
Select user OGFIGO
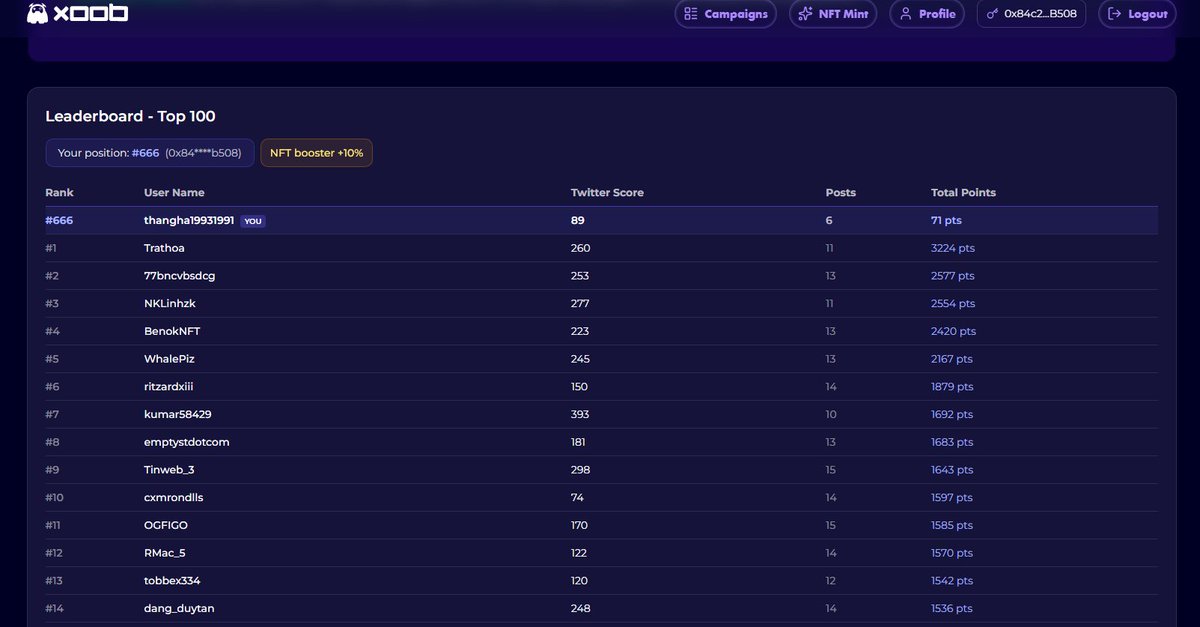coord(166,525)
